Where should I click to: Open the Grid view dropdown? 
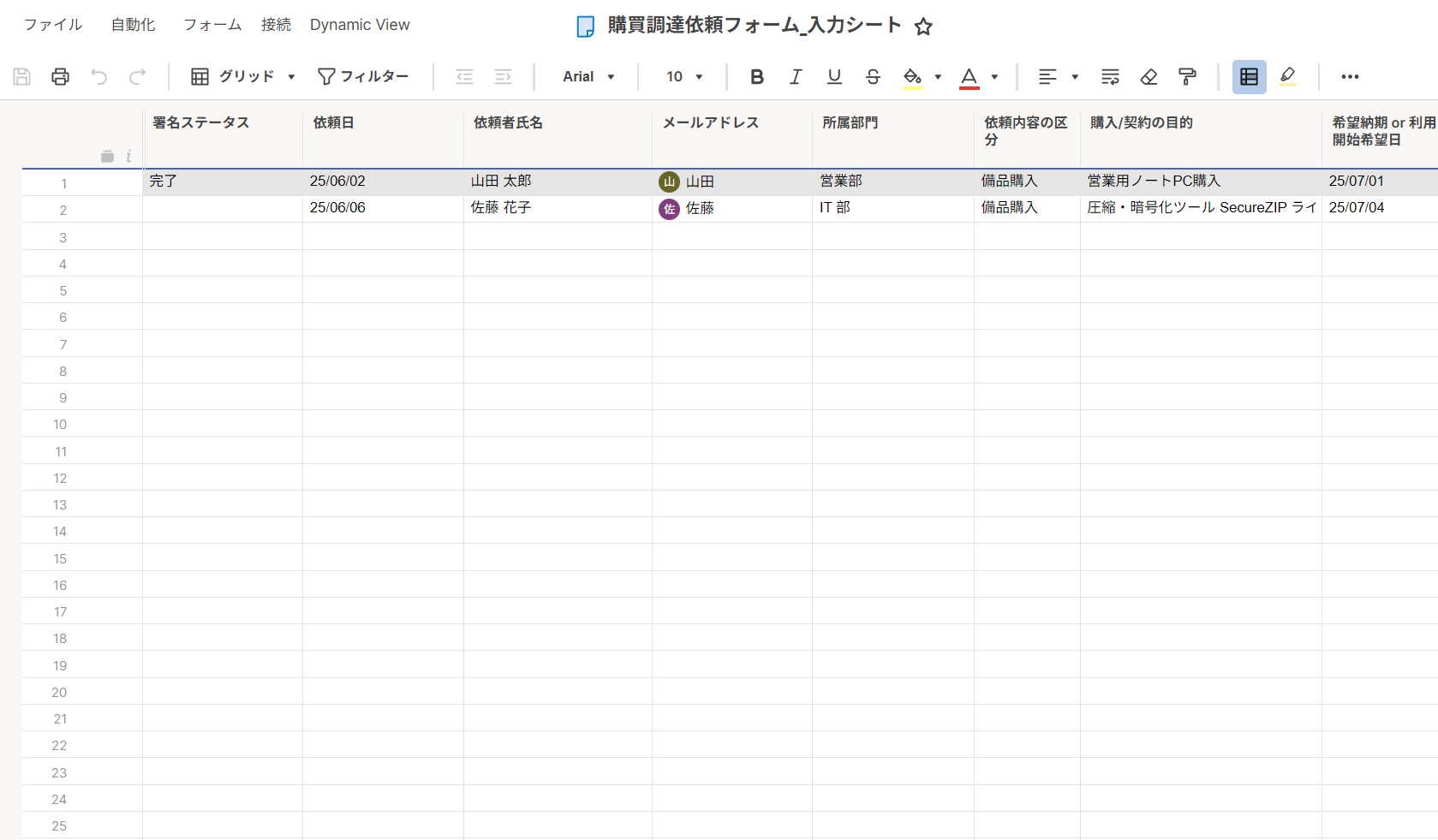(x=242, y=76)
